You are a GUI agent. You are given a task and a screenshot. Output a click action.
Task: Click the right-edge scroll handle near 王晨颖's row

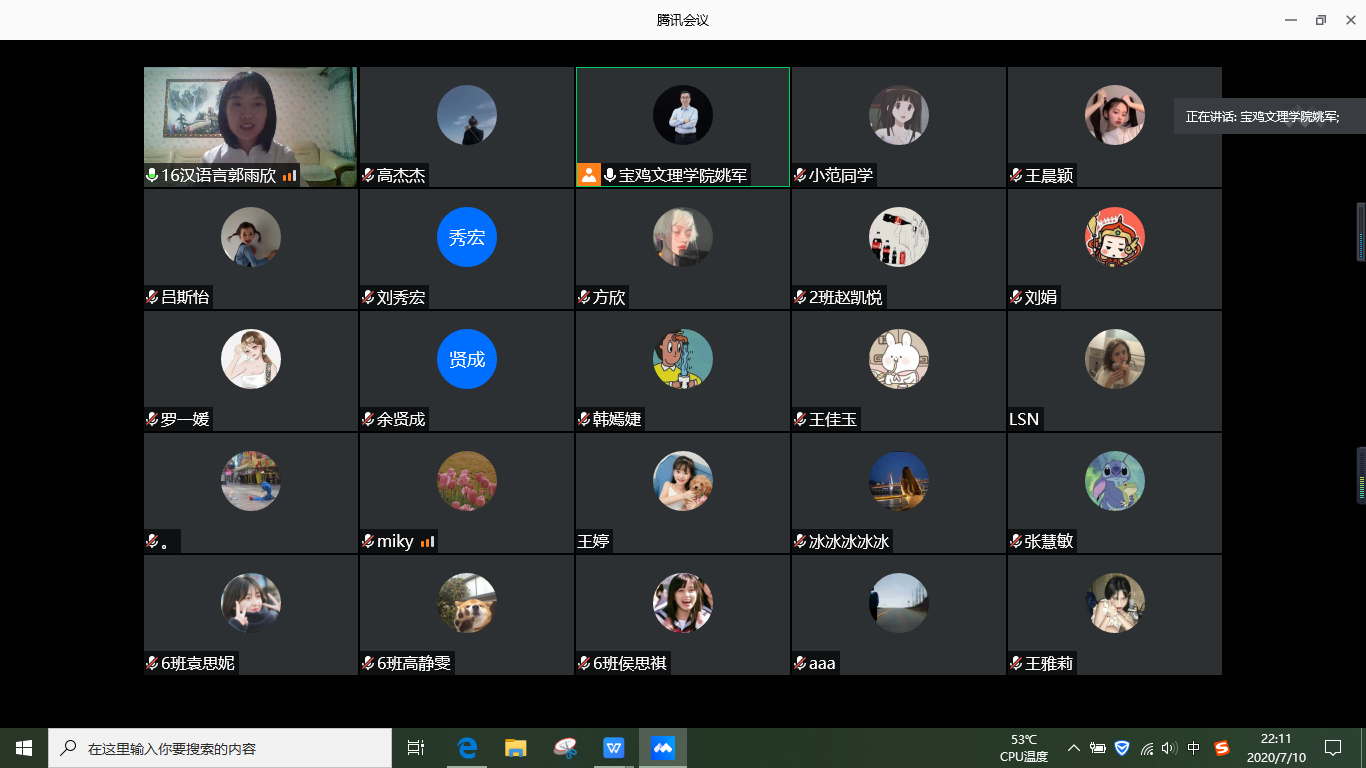[x=1360, y=232]
